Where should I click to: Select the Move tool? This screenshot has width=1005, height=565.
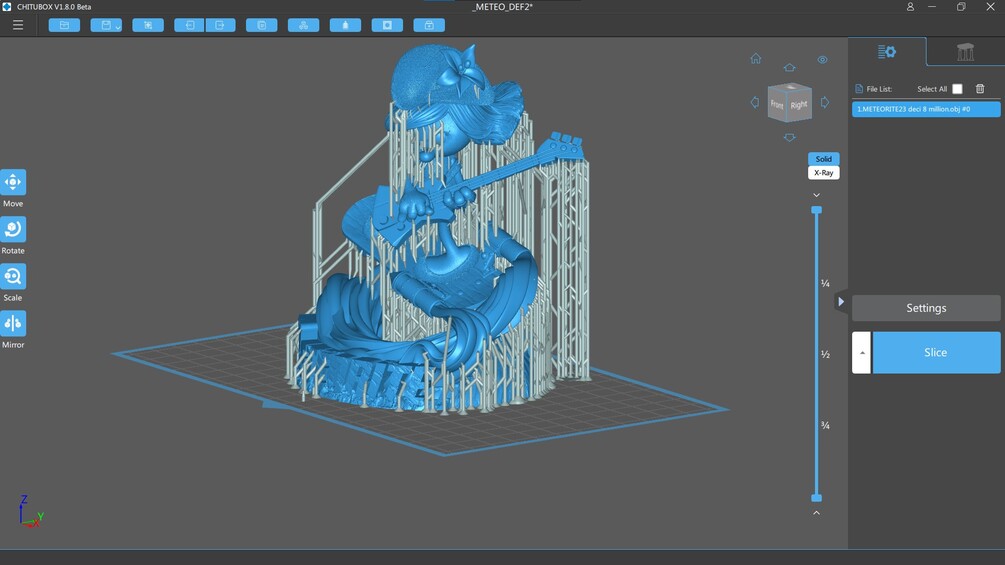[13, 183]
